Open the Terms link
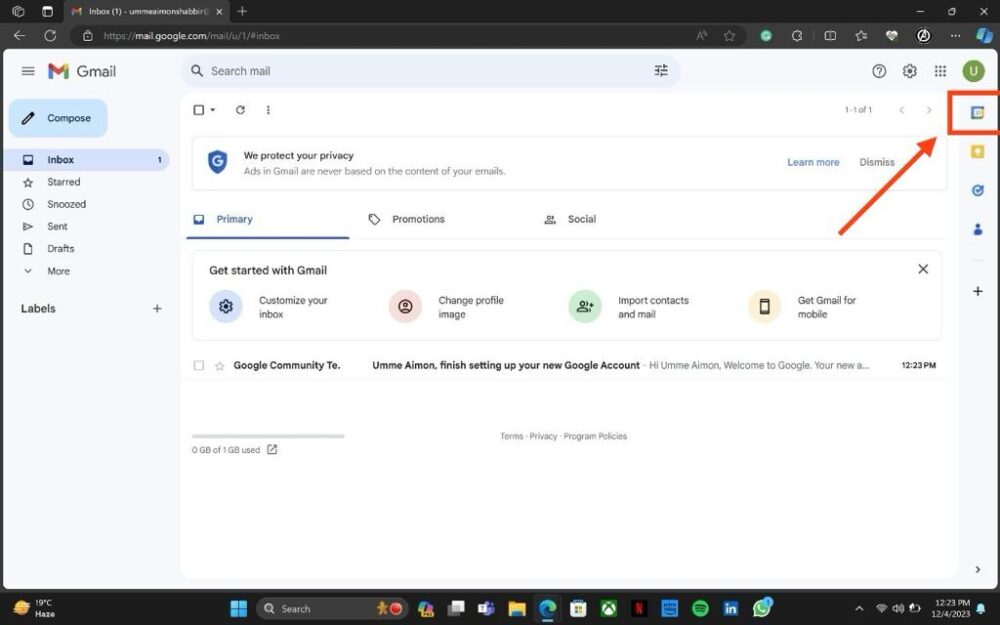Viewport: 1000px width, 625px height. (x=511, y=436)
